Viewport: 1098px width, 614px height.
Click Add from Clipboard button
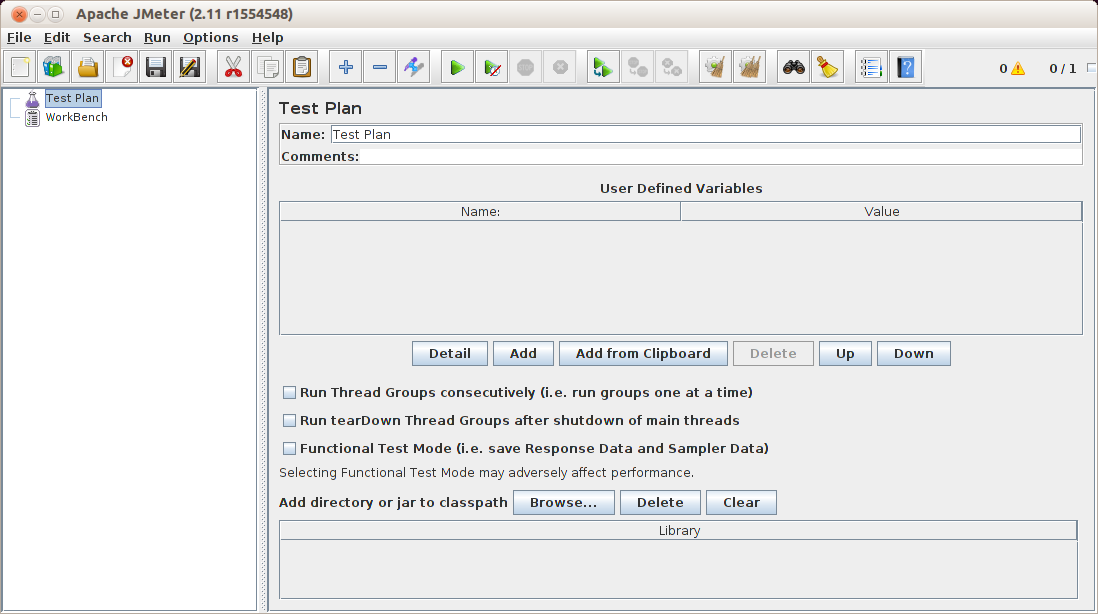(x=643, y=354)
